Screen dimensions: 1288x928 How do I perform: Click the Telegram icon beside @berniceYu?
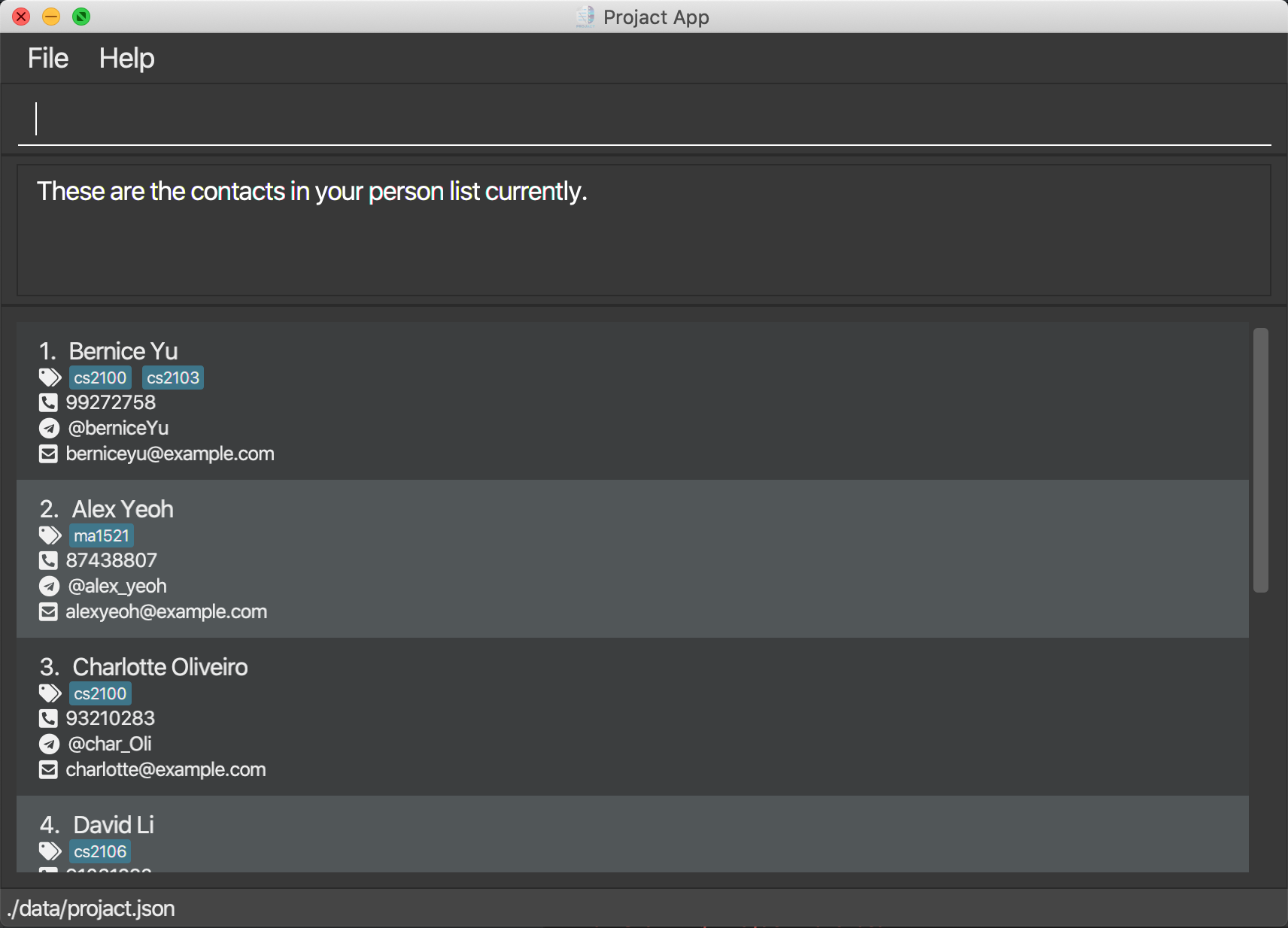point(49,428)
